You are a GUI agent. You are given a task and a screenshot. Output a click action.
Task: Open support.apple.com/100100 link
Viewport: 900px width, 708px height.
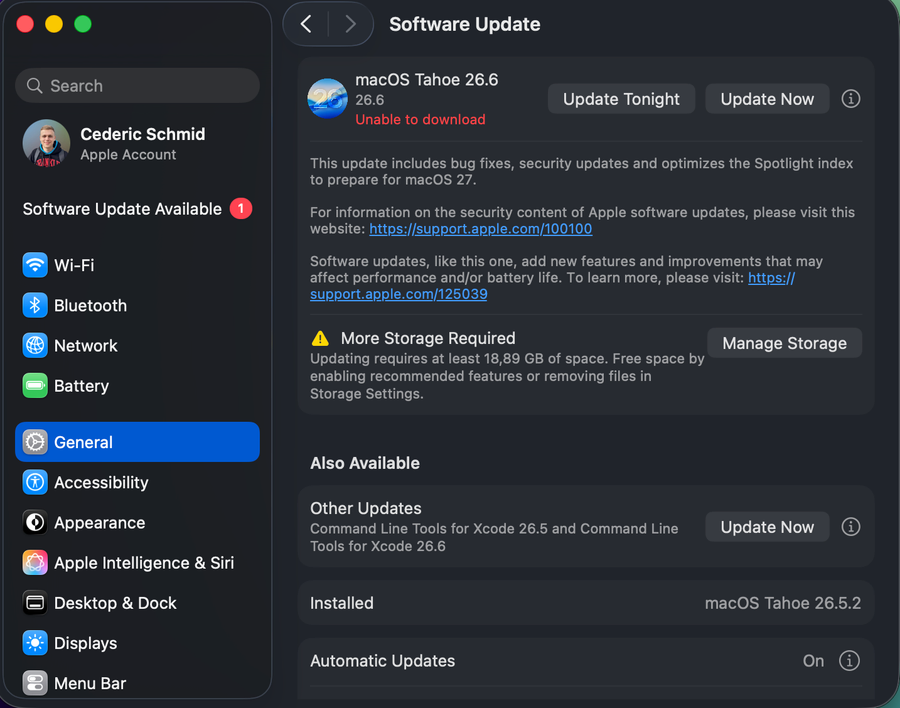click(x=480, y=229)
